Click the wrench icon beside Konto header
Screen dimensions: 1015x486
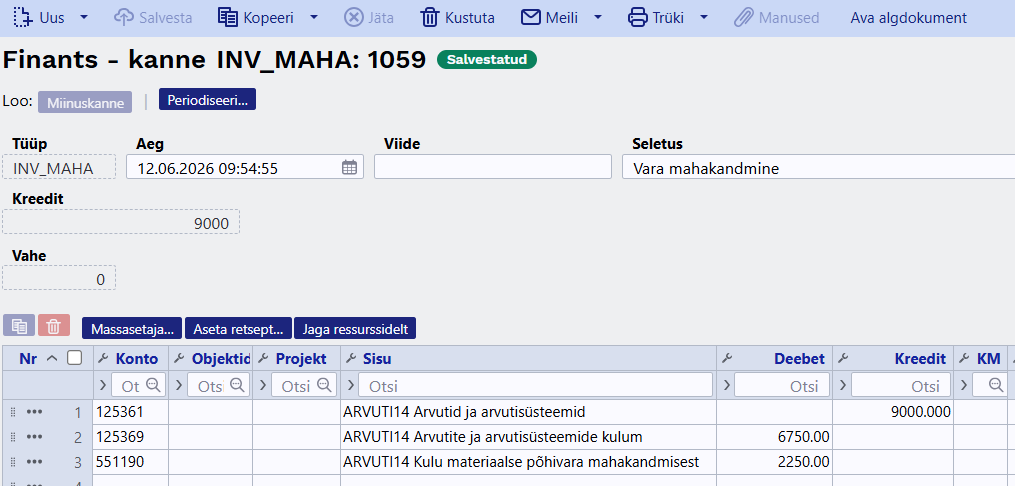[x=104, y=359]
